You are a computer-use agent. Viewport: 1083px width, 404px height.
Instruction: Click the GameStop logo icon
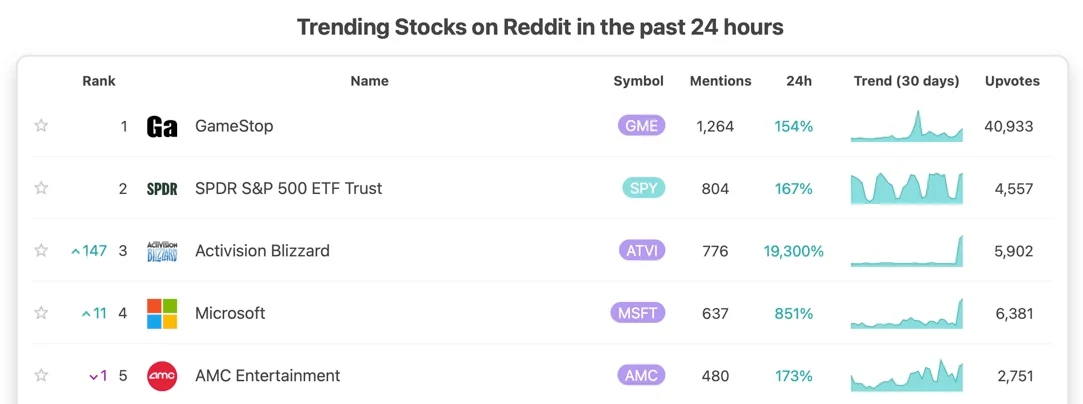[x=162, y=127]
